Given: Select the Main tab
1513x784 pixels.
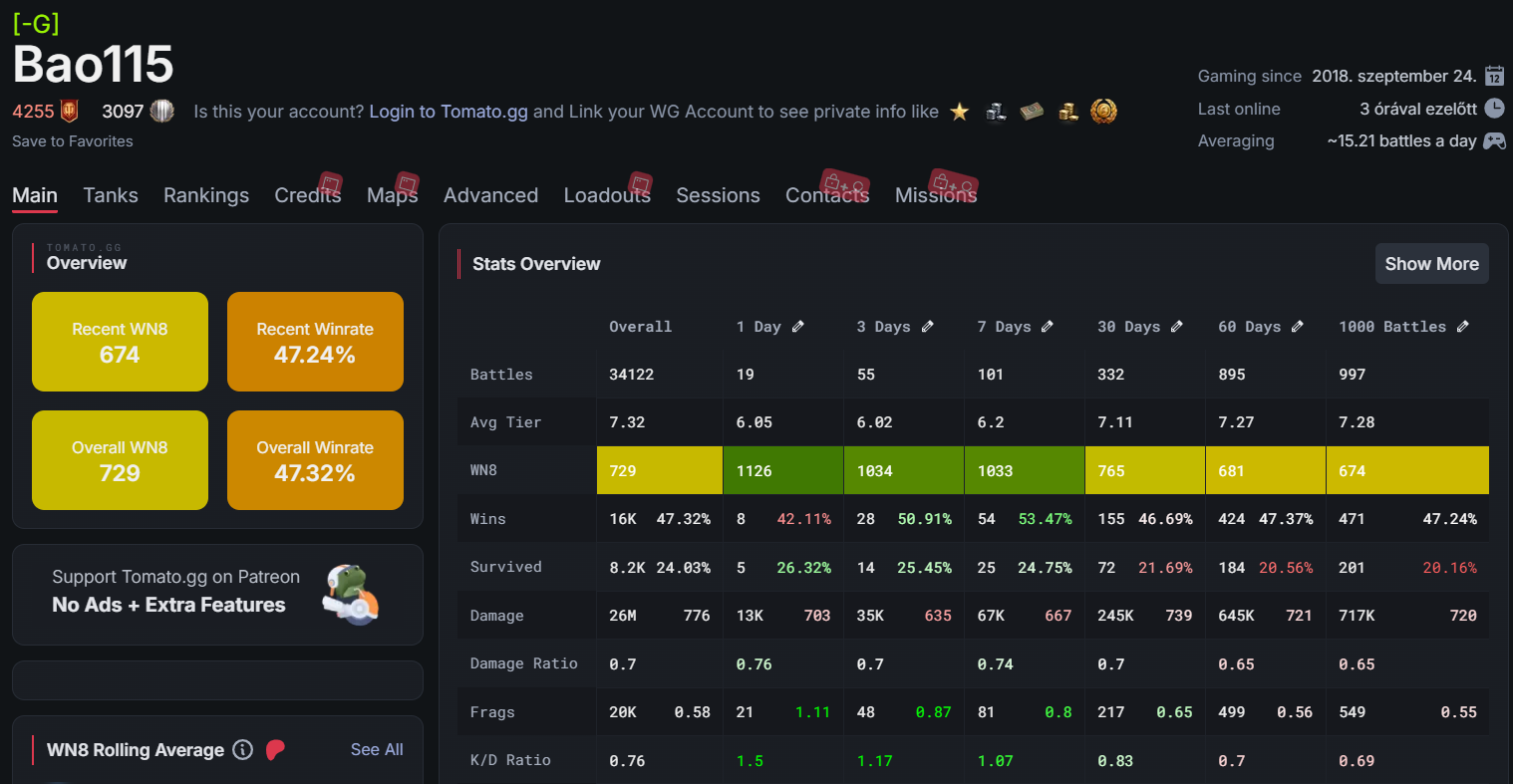Looking at the screenshot, I should click(35, 195).
